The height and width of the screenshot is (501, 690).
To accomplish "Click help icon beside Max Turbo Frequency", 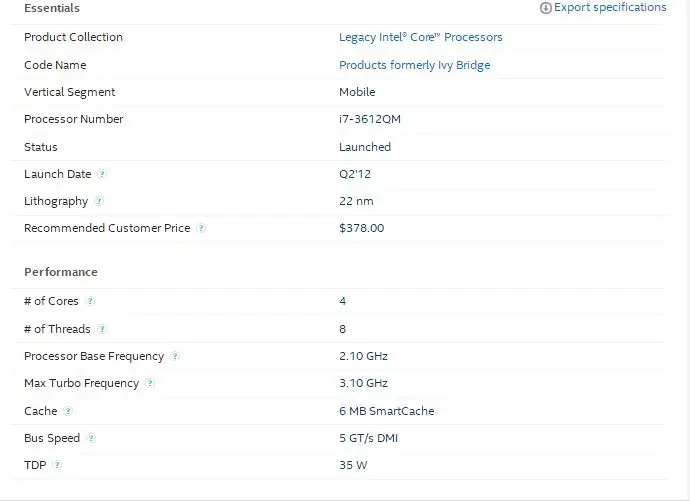I will pos(150,383).
